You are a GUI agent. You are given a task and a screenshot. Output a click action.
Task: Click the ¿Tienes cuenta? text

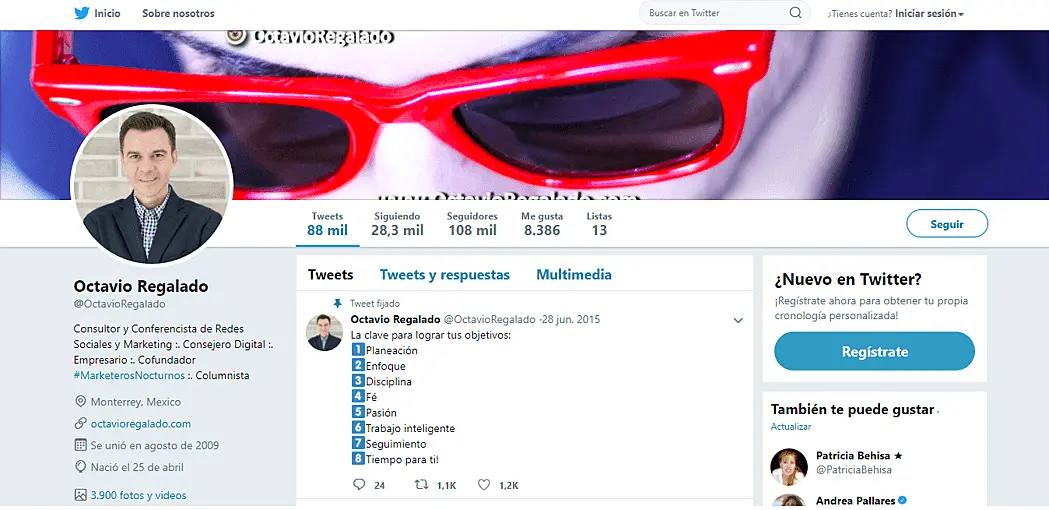[860, 13]
